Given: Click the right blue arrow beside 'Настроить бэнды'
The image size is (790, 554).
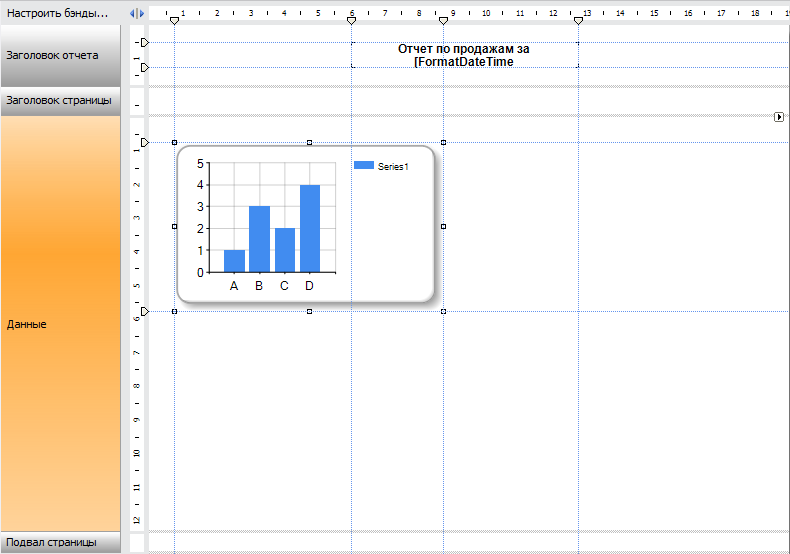Looking at the screenshot, I should click(x=141, y=13).
